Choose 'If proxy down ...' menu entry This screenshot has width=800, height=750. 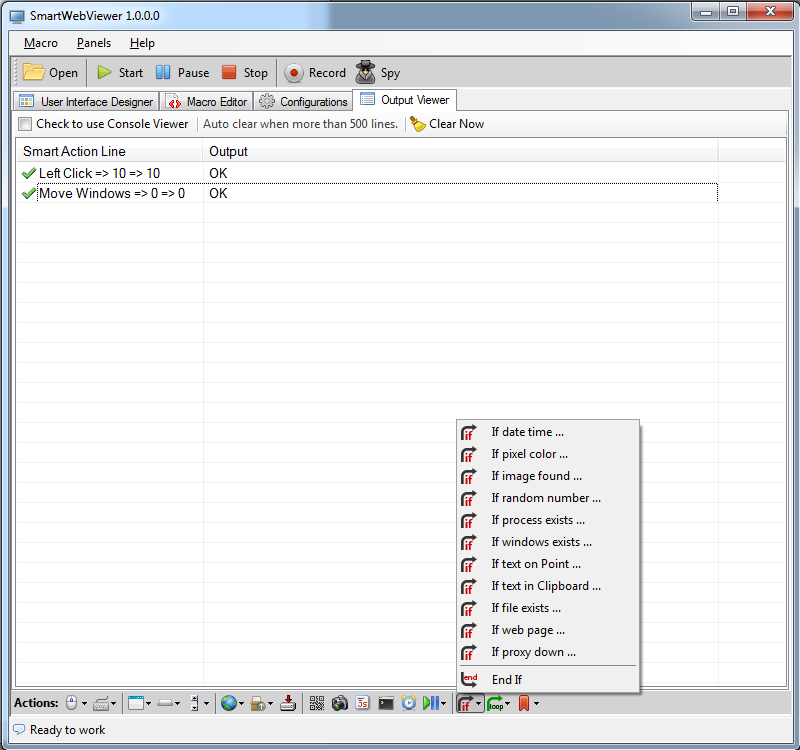(x=548, y=652)
